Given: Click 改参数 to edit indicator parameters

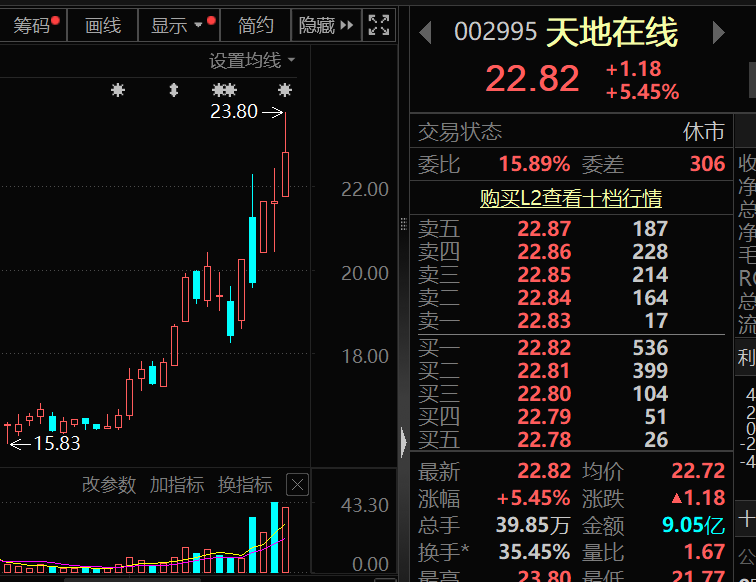Looking at the screenshot, I should pos(109,485).
